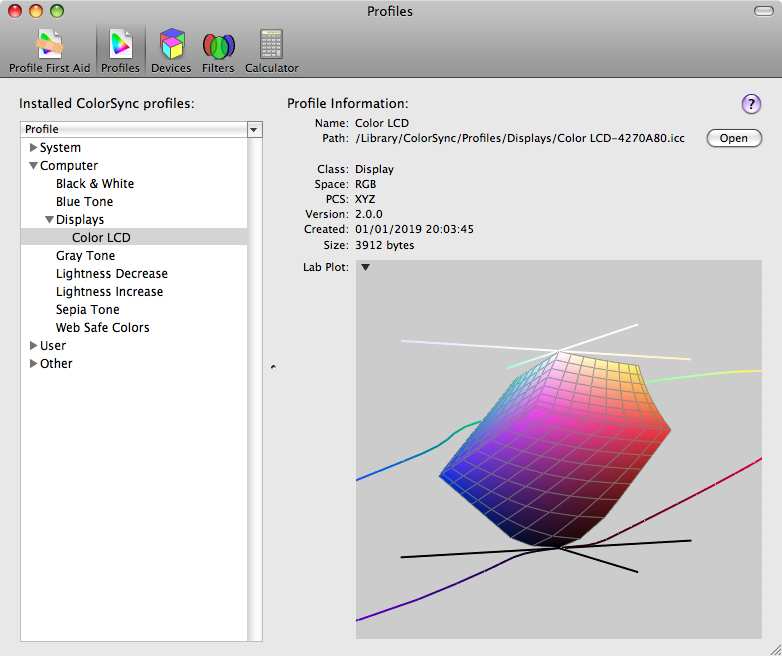Expand the Other profiles group
Viewport: 782px width, 656px height.
[x=33, y=363]
